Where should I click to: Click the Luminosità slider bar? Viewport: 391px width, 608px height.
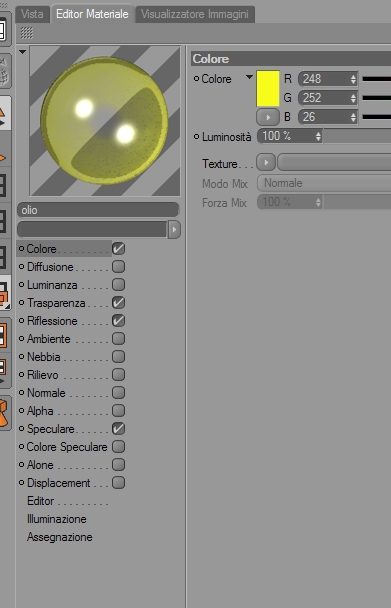pyautogui.click(x=357, y=136)
